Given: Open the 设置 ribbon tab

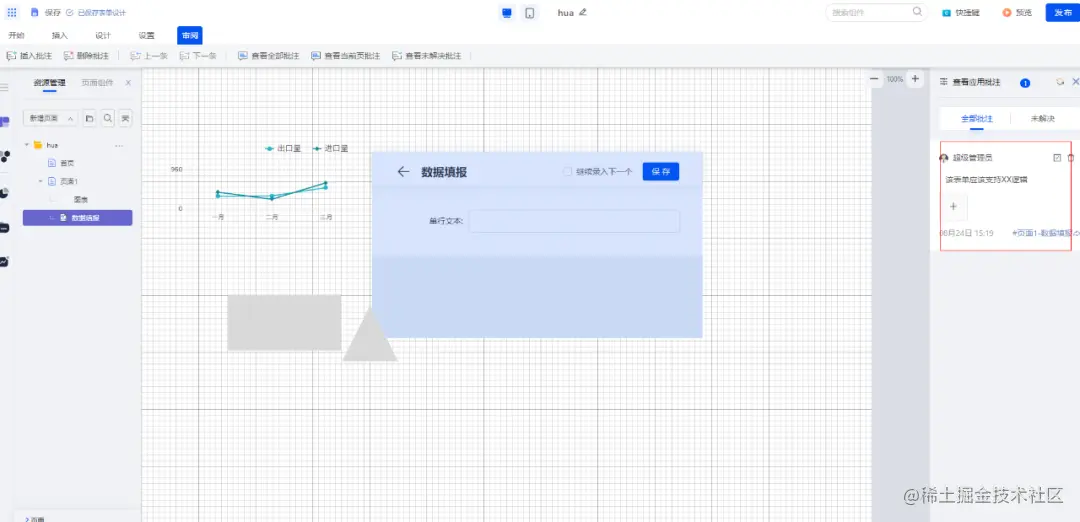Looking at the screenshot, I should pos(146,36).
